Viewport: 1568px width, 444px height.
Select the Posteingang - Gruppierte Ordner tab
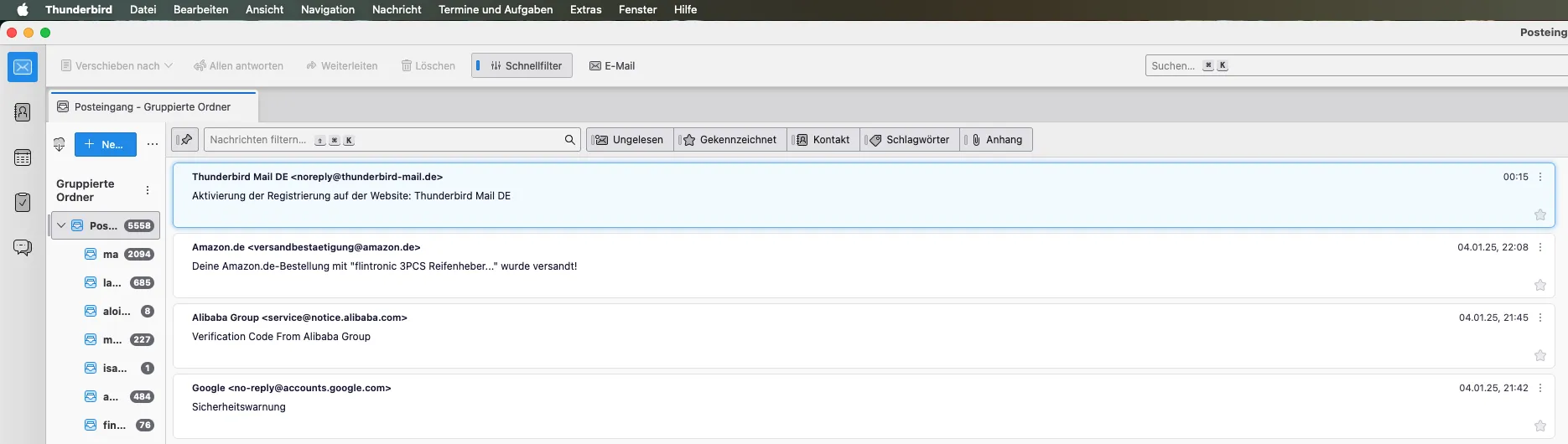pyautogui.click(x=153, y=106)
